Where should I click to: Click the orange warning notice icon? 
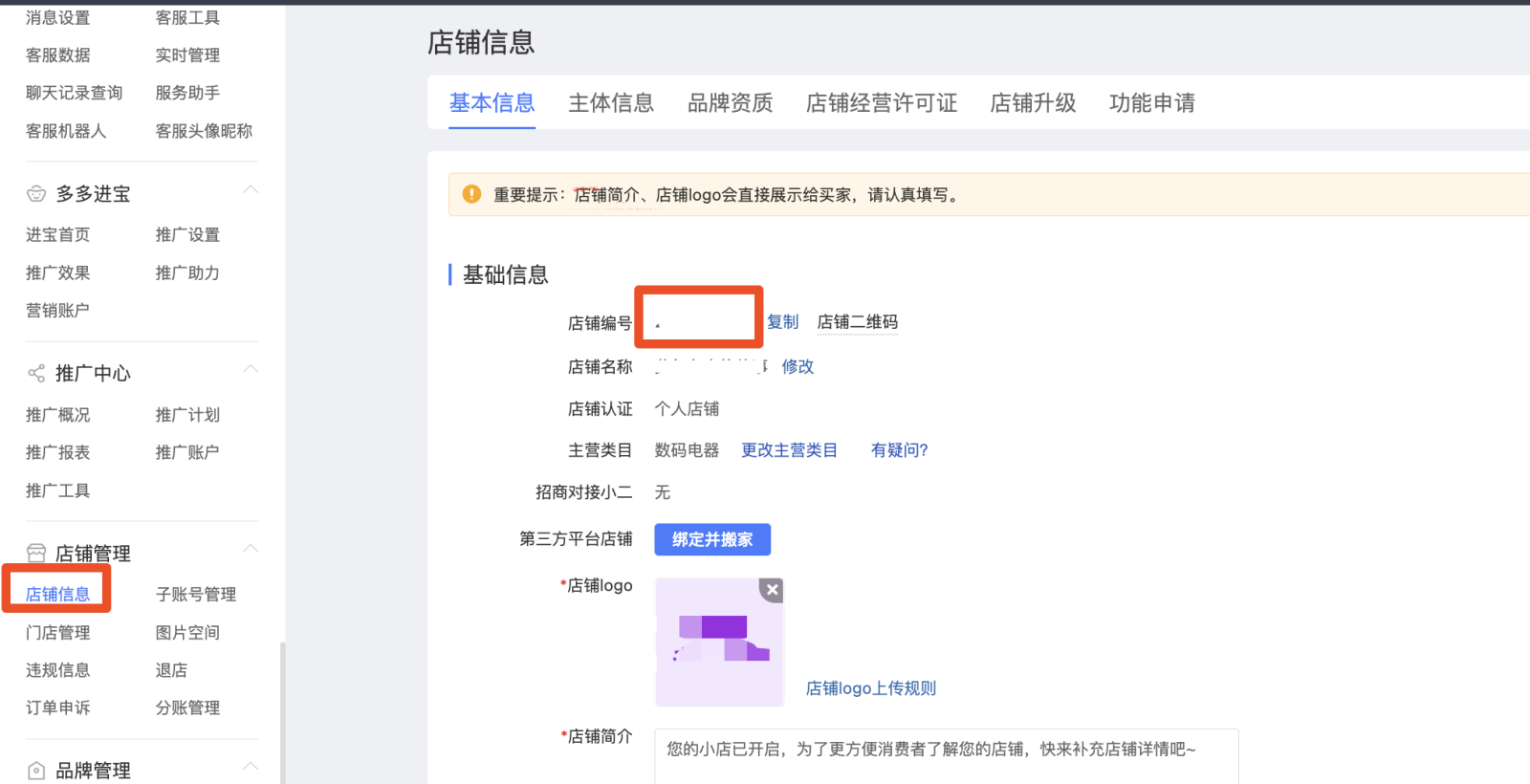point(471,194)
